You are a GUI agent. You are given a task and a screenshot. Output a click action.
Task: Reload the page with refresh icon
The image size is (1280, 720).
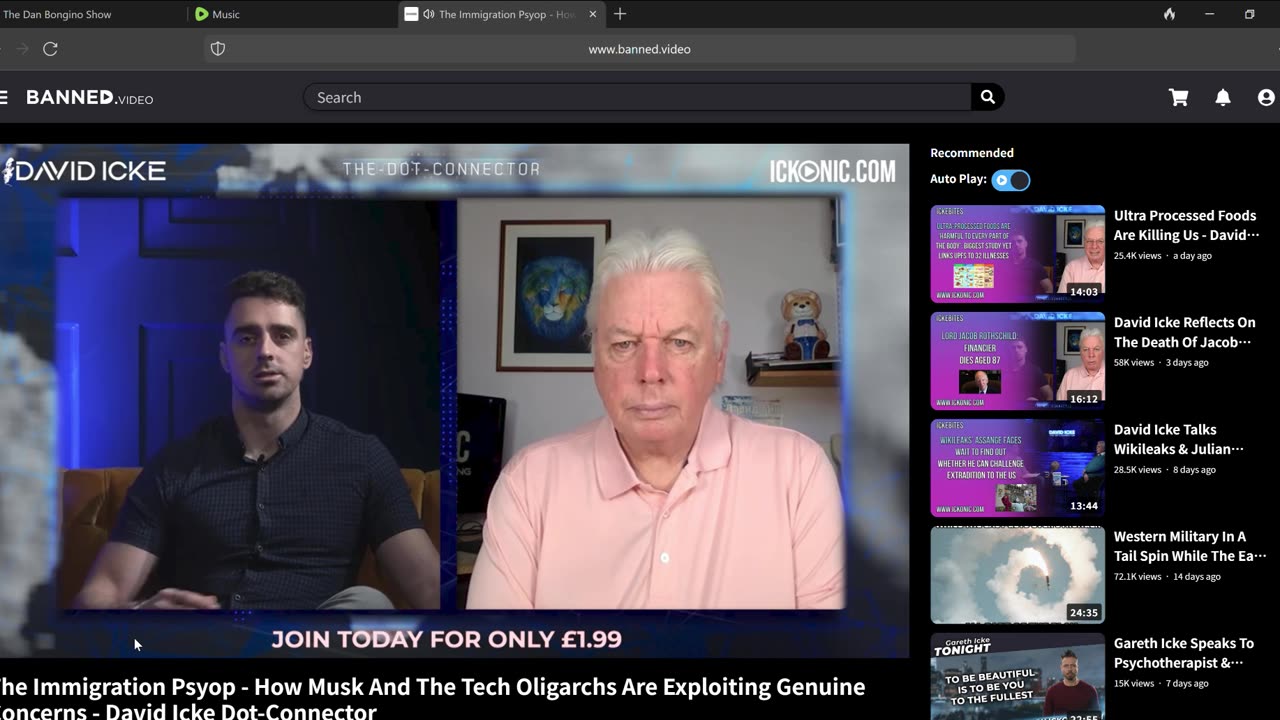tap(50, 49)
